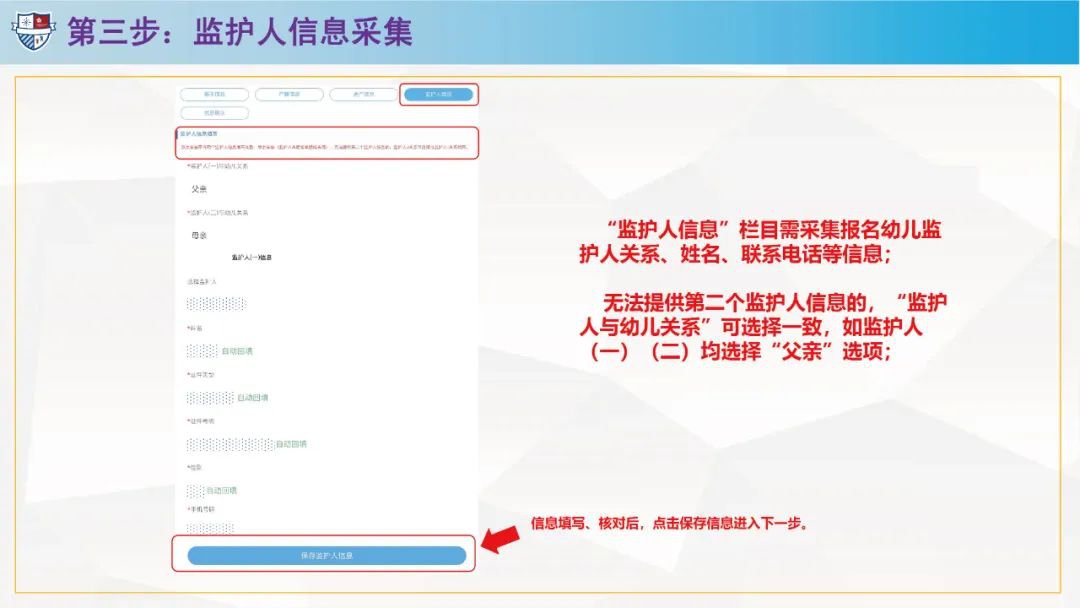This screenshot has height=608, width=1080.
Task: Select the highlighted 监护人信息 tab
Action: pos(438,94)
